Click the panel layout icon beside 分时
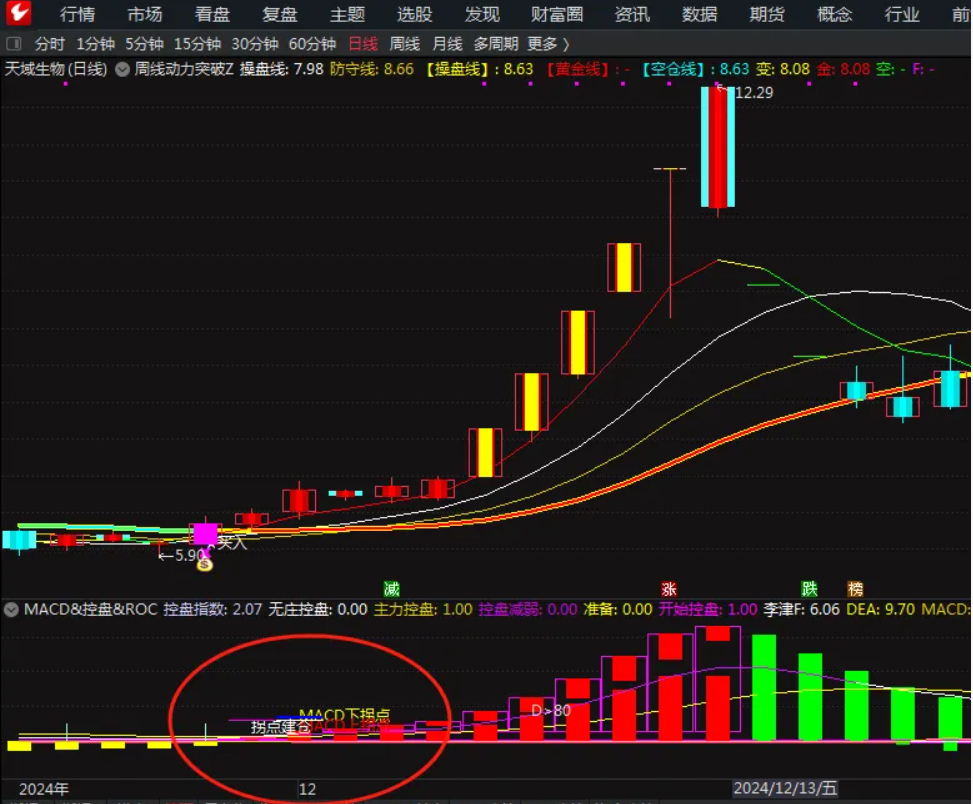973x804 pixels. [x=15, y=44]
